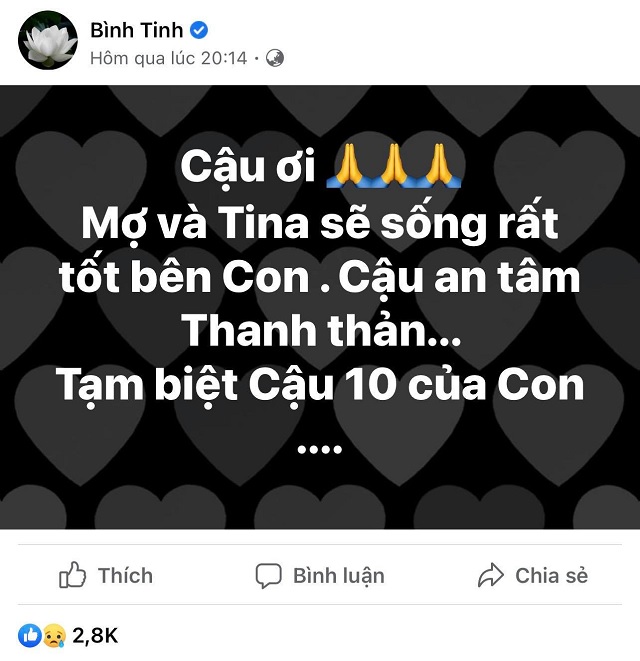Click the blue like reaction icon
Image resolution: width=640 pixels, height=661 pixels.
tap(30, 634)
